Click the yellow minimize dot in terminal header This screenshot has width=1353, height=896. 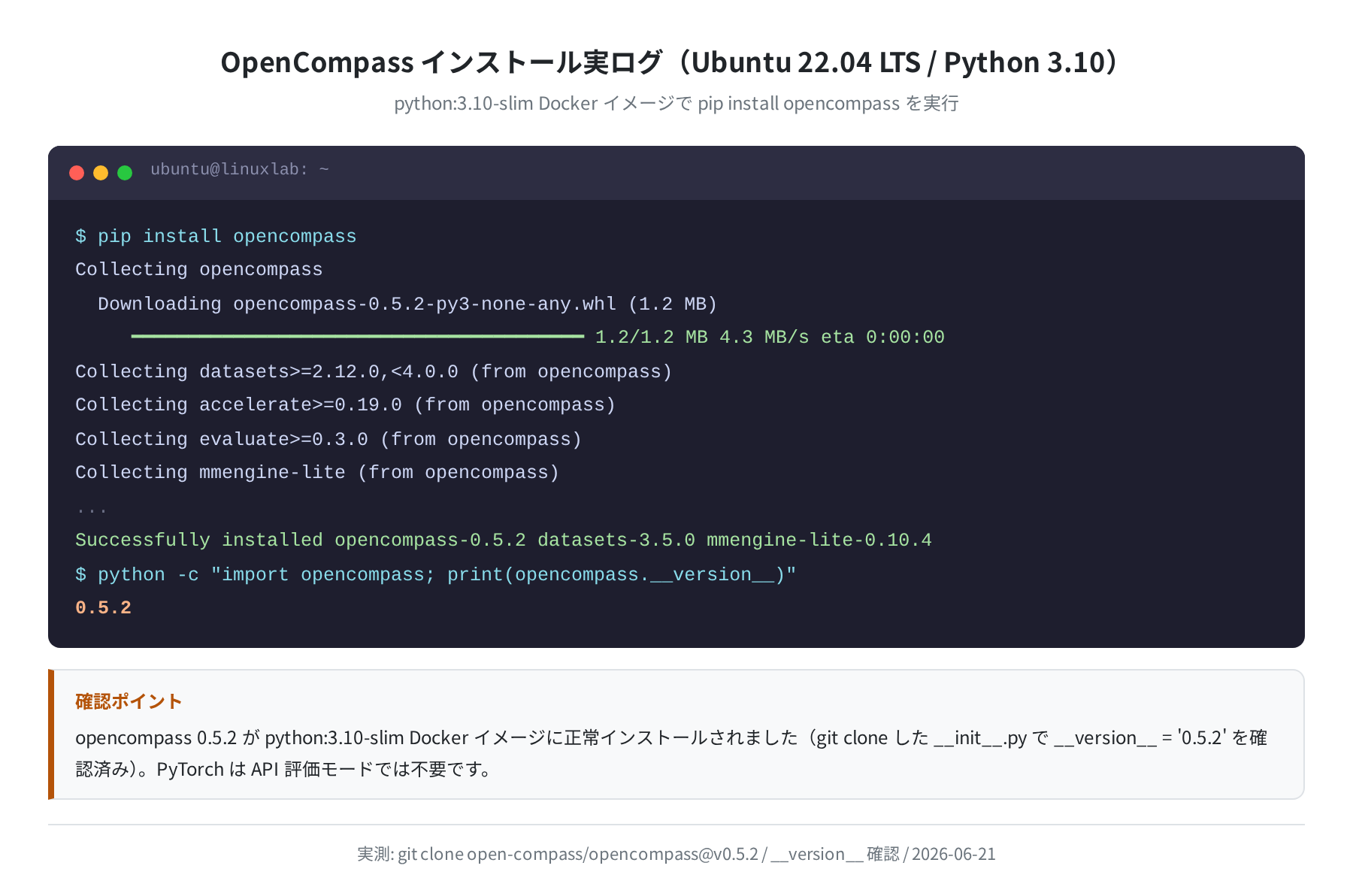coord(101,173)
